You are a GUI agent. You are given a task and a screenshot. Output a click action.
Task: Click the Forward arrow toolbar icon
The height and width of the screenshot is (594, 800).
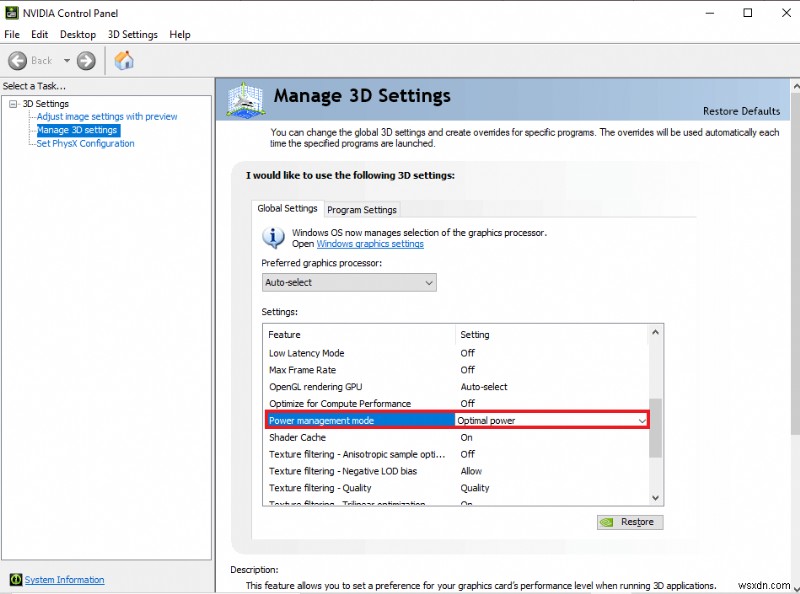coord(86,61)
